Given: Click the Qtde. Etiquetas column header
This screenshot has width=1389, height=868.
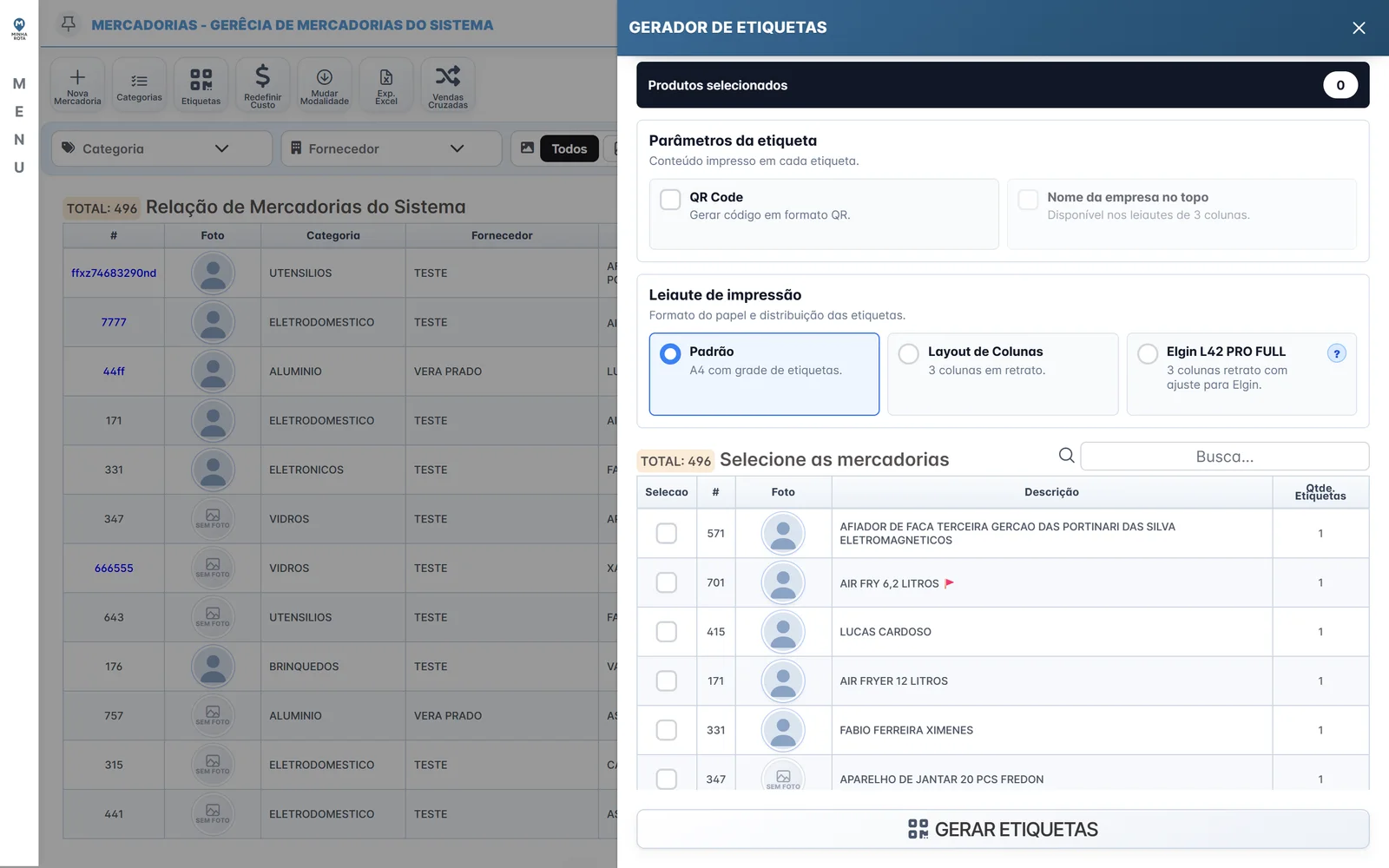Looking at the screenshot, I should 1320,492.
